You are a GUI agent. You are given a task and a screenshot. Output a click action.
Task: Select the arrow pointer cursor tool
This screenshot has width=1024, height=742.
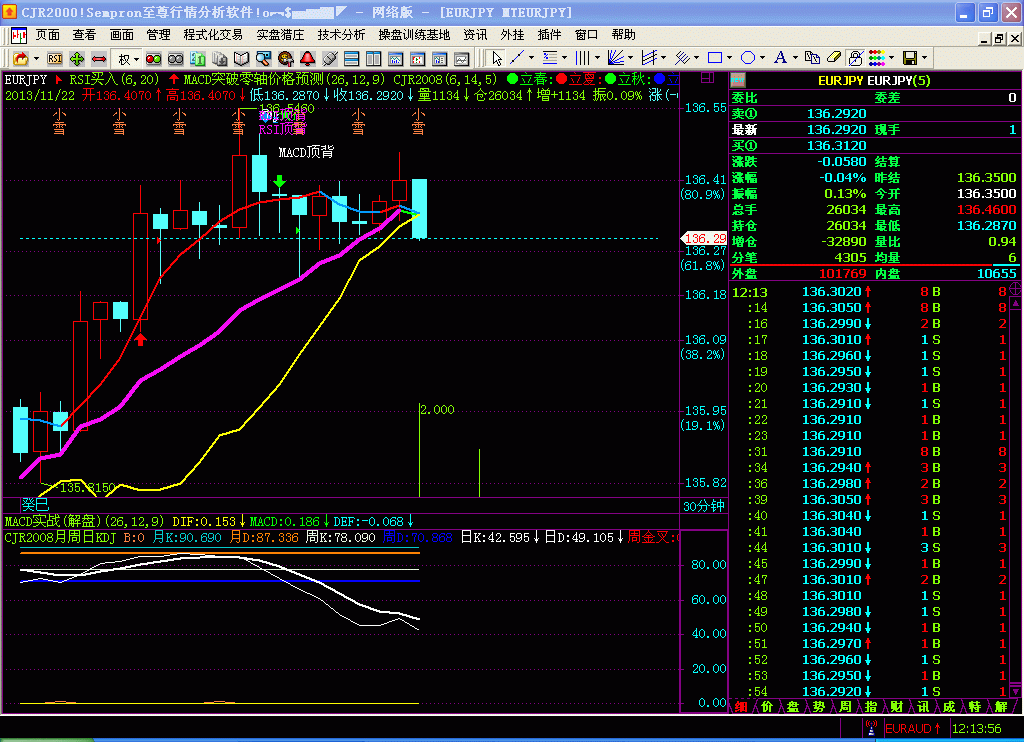point(497,58)
